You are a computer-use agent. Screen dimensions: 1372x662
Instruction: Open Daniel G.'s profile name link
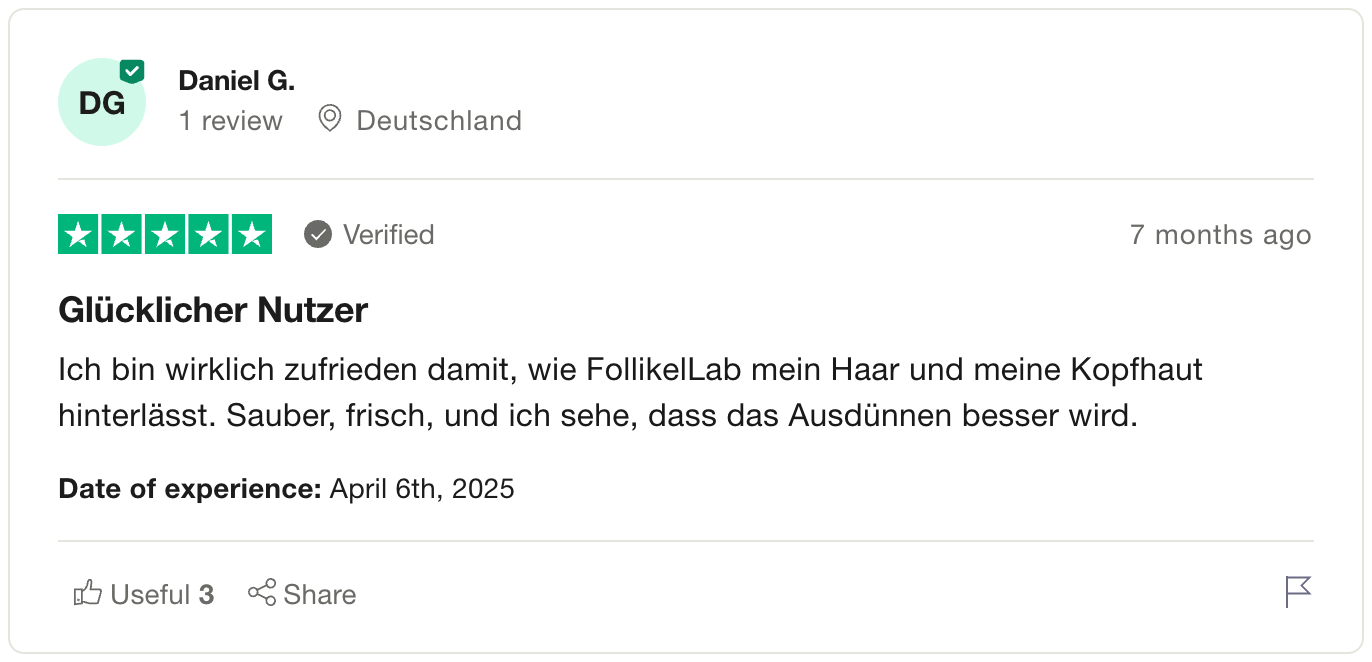tap(236, 80)
